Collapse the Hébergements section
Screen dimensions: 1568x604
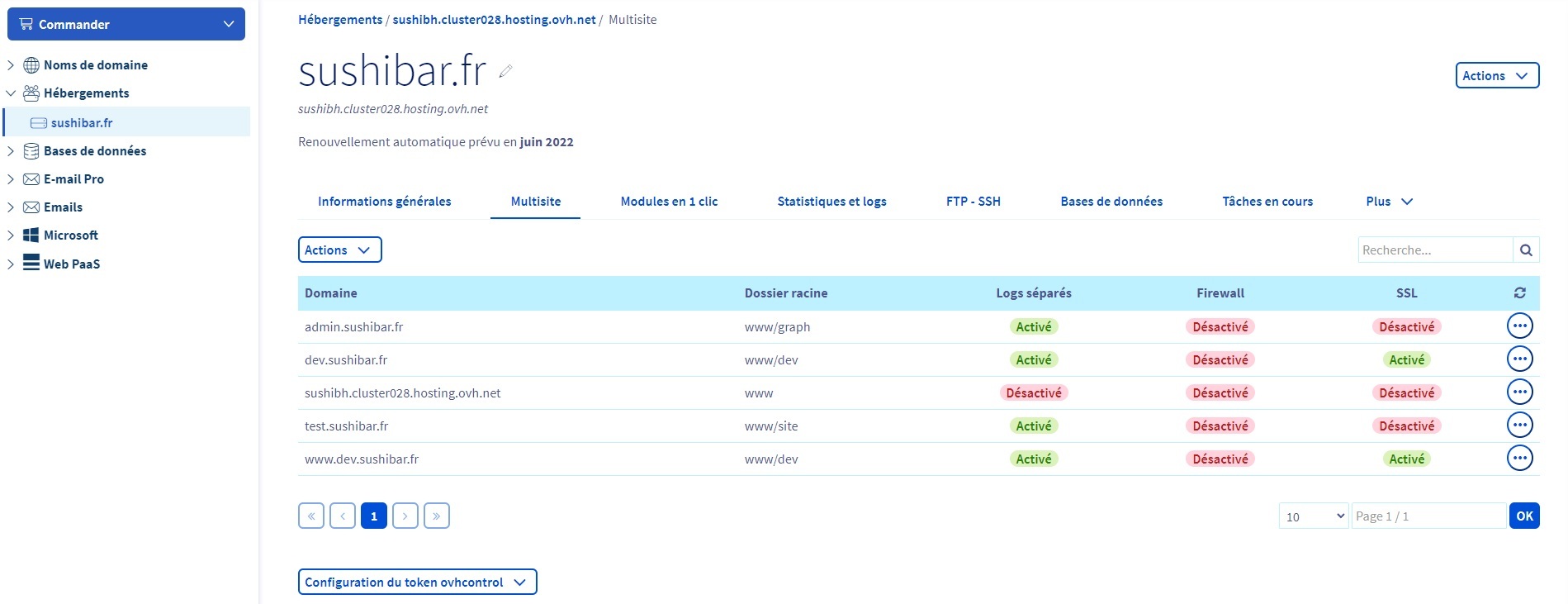11,93
